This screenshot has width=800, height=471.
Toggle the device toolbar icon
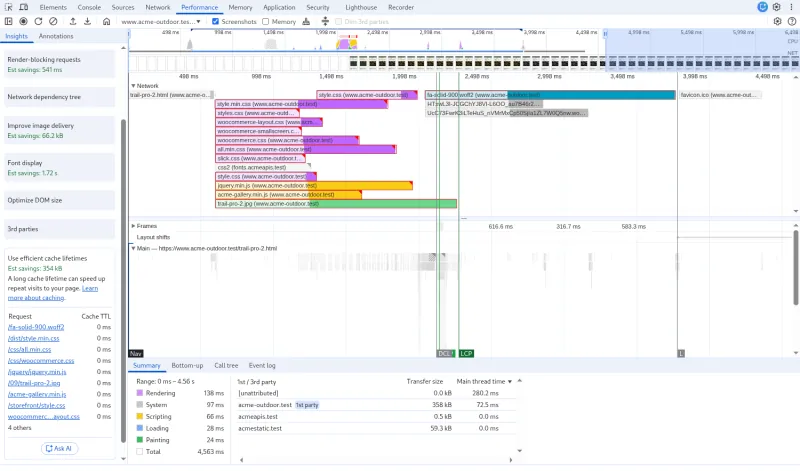tap(23, 7)
